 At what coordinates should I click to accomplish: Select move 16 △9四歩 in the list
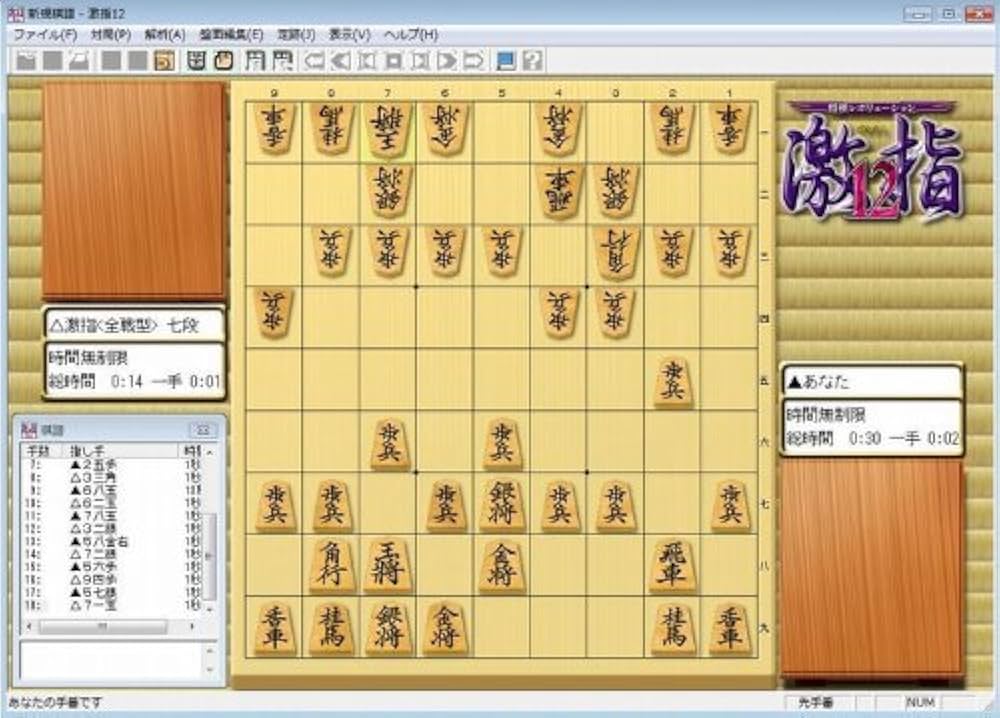click(x=112, y=580)
